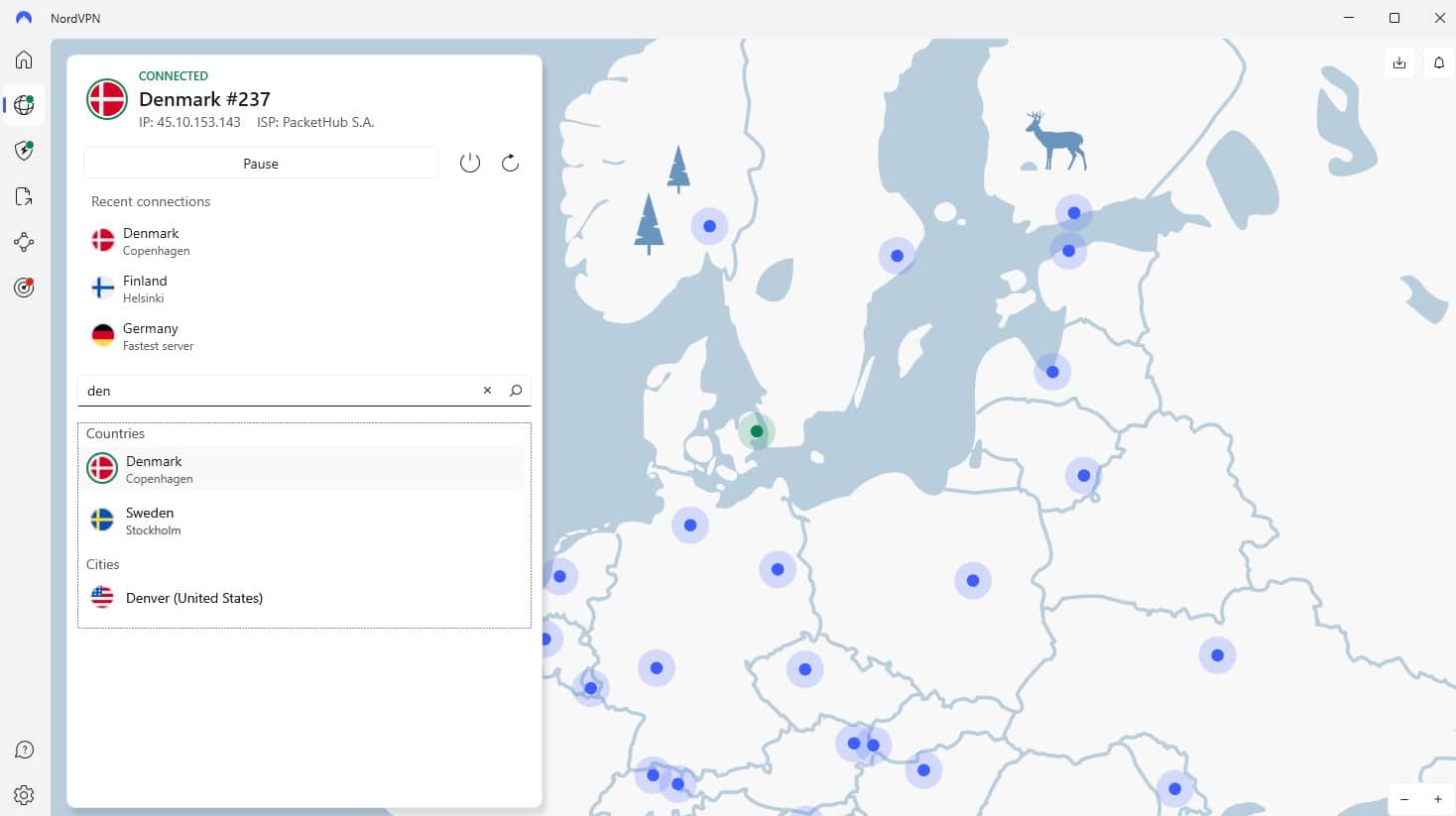1456x816 pixels.
Task: Click the green connected Denmark map pin
Action: pyautogui.click(x=757, y=431)
